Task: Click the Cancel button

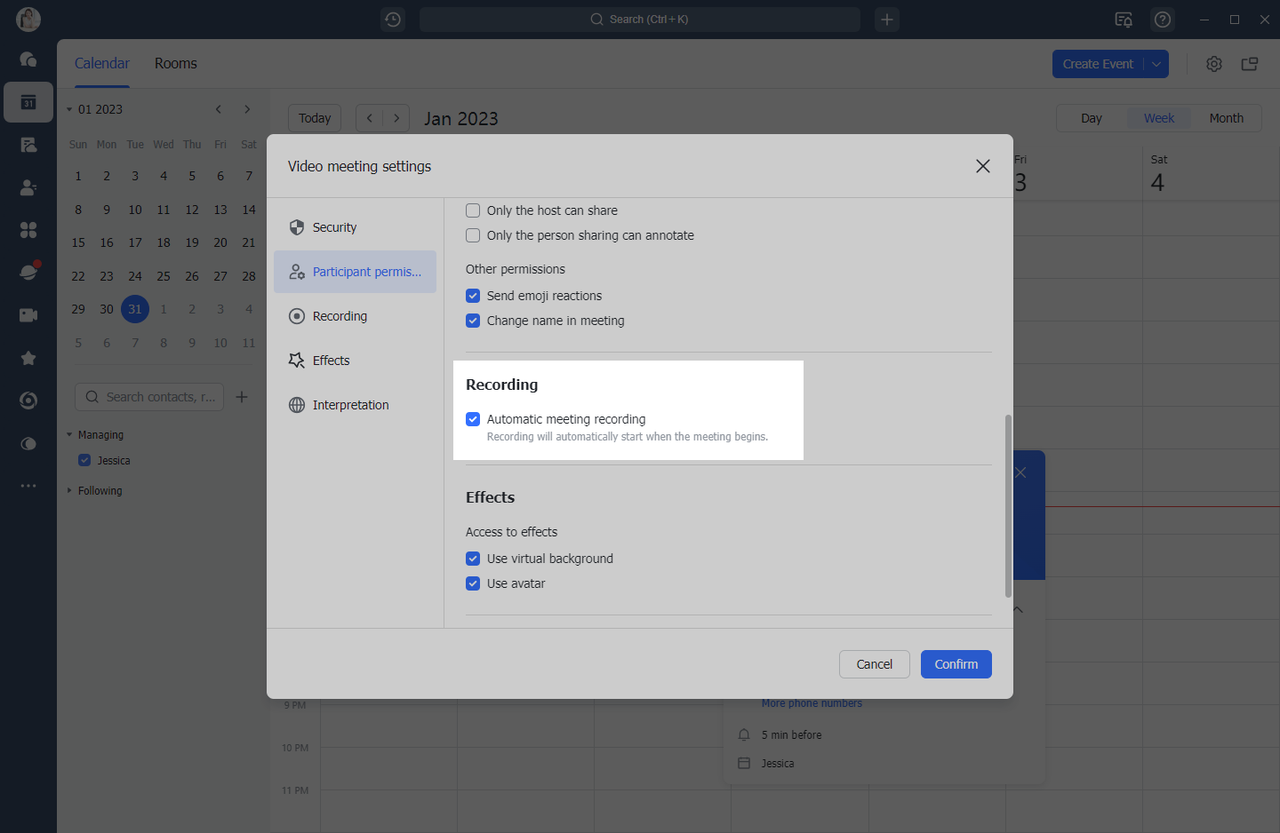Action: click(x=874, y=664)
